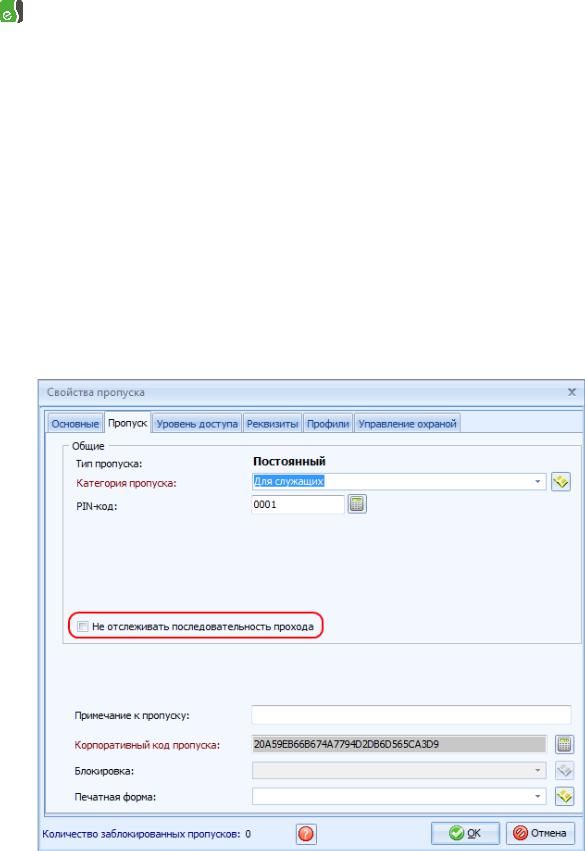The width and height of the screenshot is (585, 851).
Task: Click the green logo icon at top-left
Action: point(11,11)
